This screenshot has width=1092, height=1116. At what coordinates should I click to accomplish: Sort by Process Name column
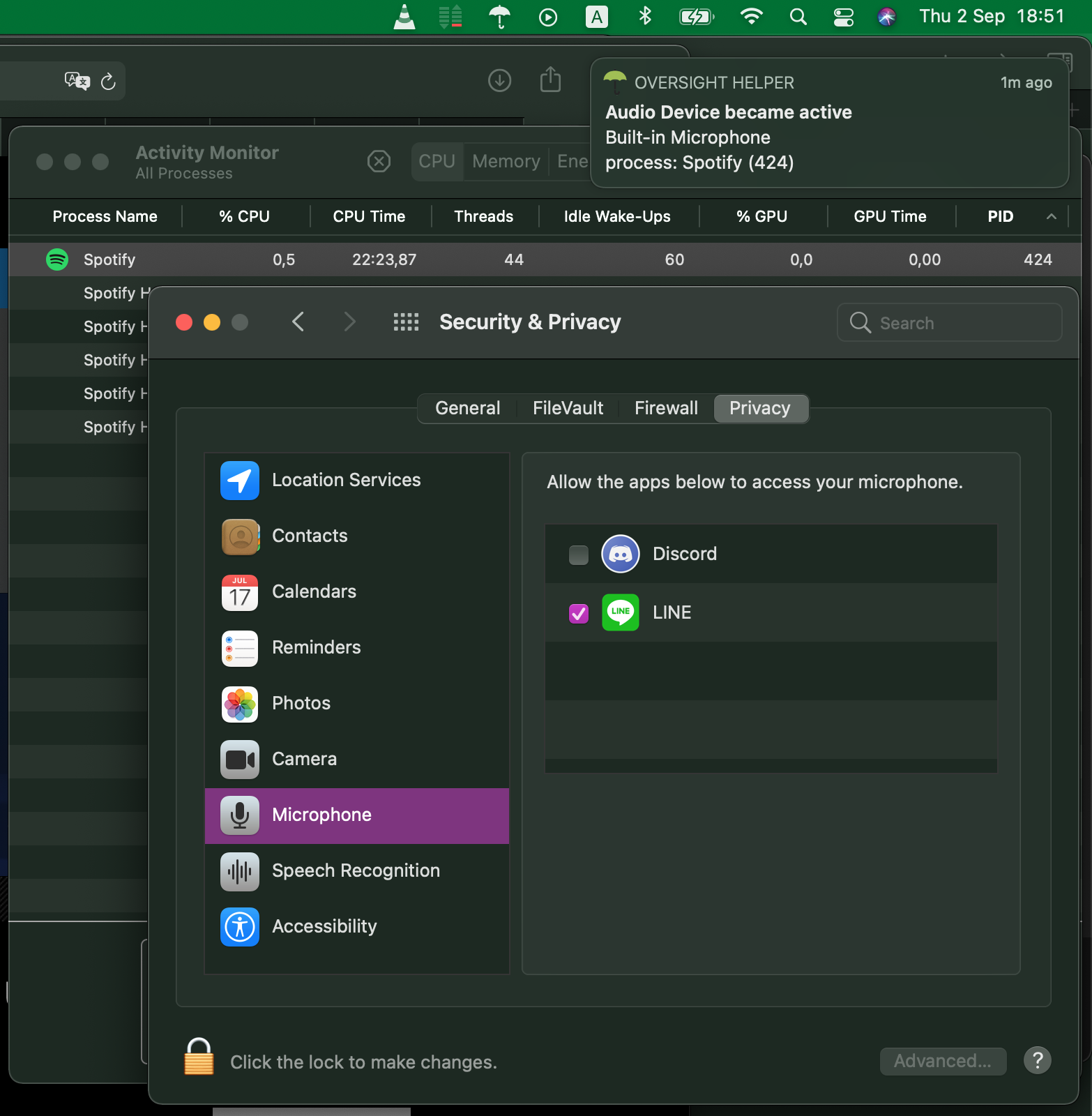point(105,216)
